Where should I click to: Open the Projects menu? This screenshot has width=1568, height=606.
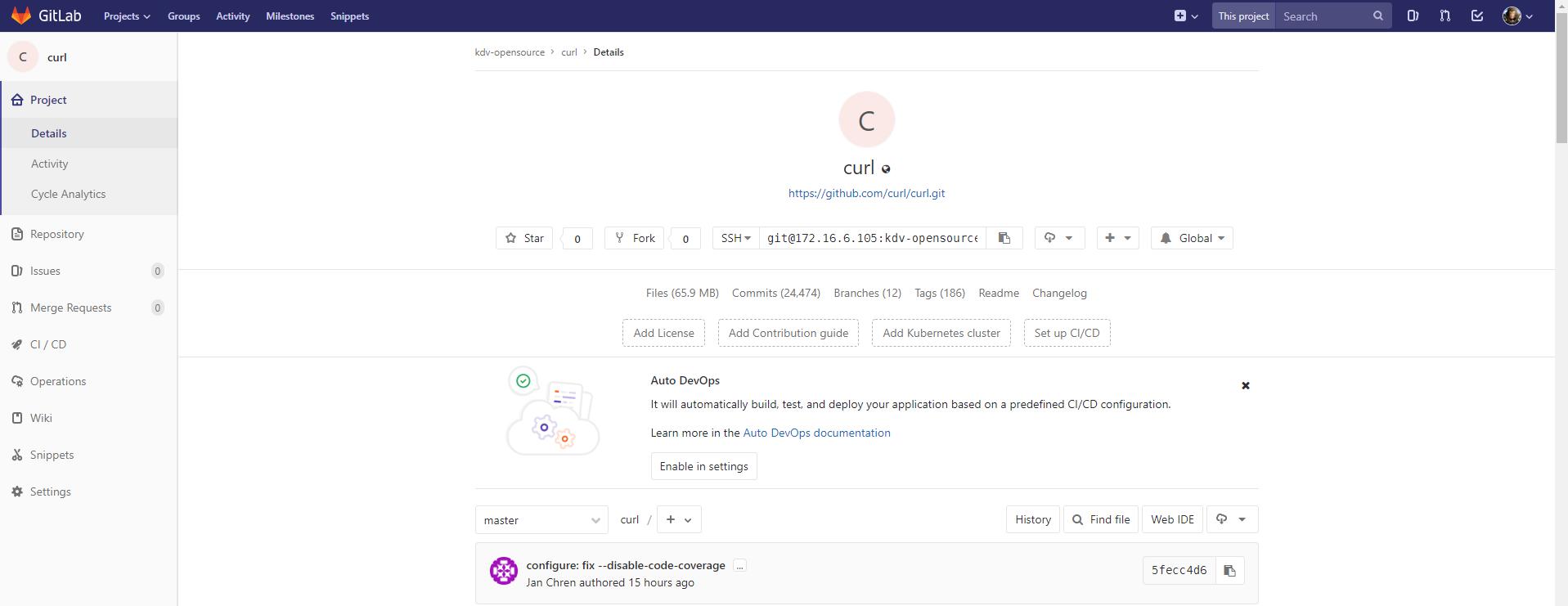[x=127, y=16]
